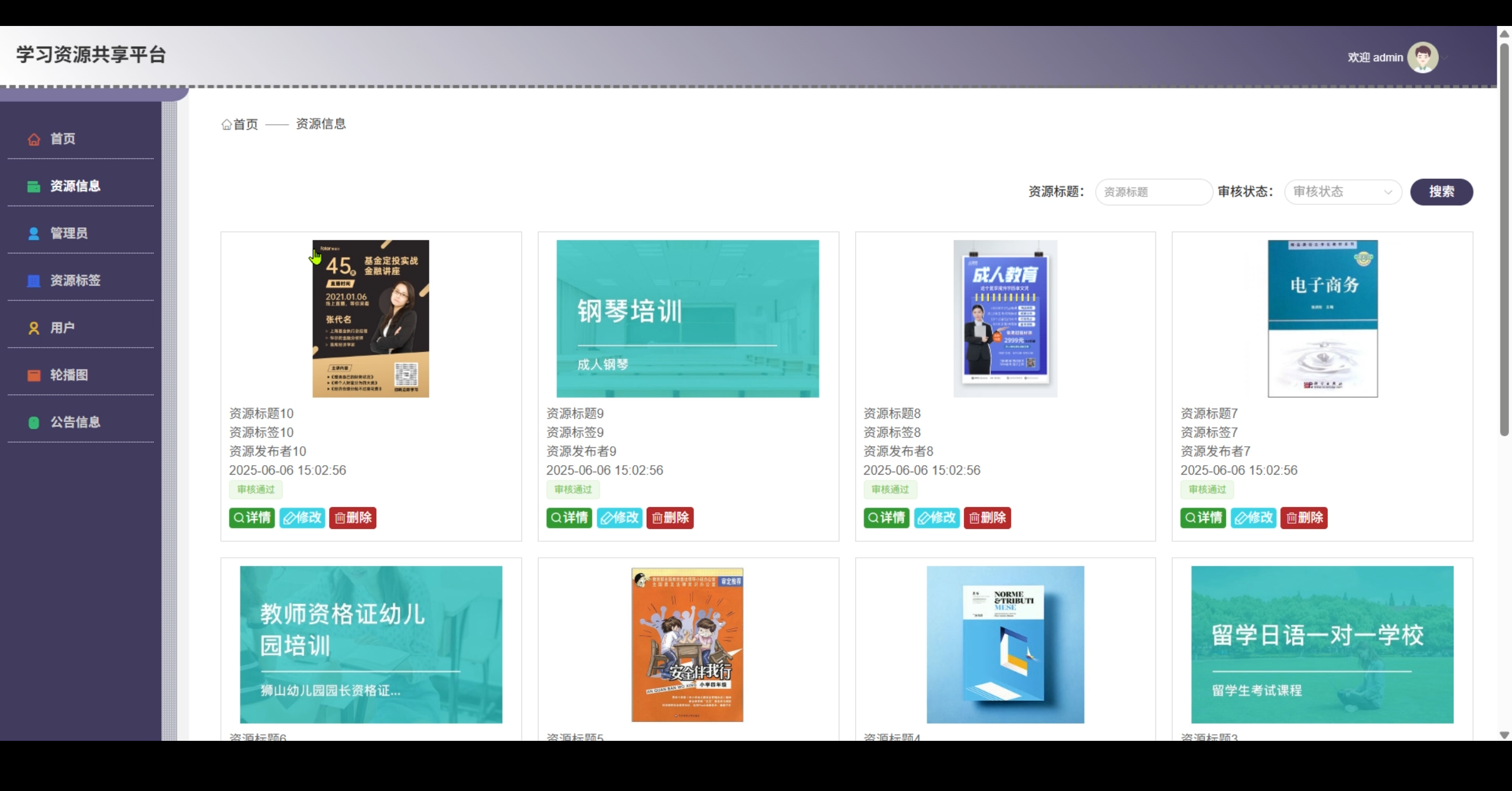Click the 搜索 search button
The width and height of the screenshot is (1512, 791).
coord(1441,191)
